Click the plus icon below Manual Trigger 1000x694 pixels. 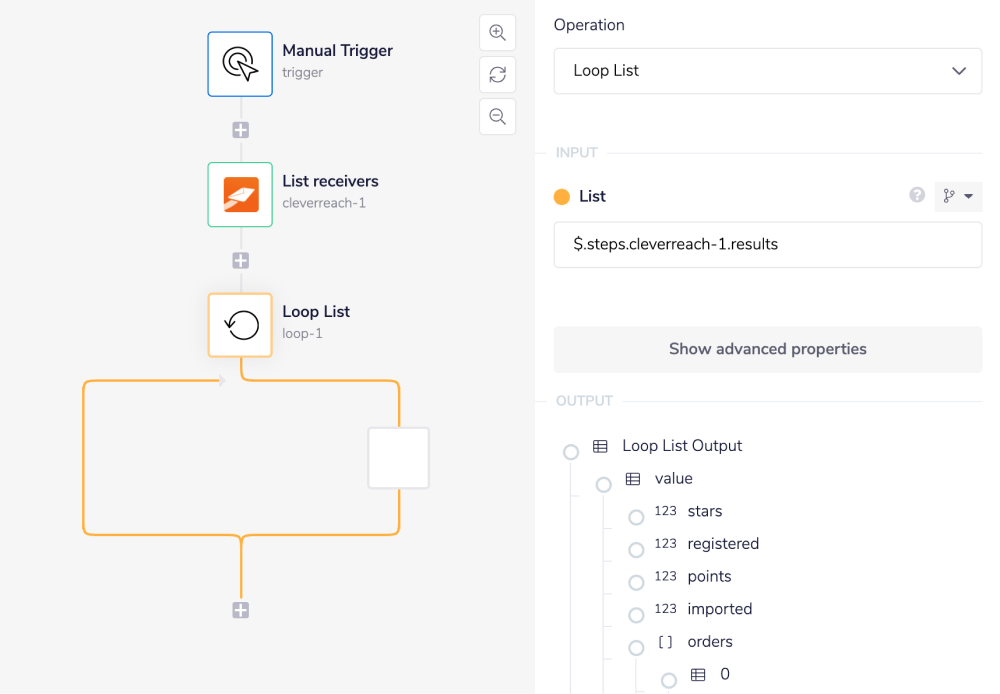pos(240,129)
